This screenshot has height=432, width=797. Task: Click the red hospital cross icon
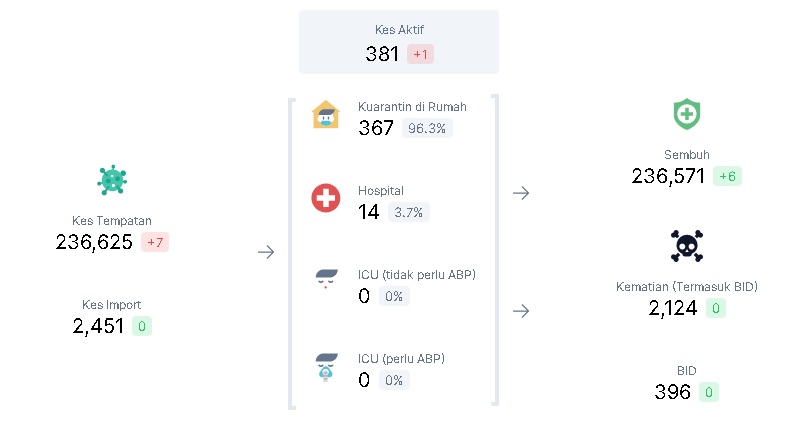[x=326, y=198]
